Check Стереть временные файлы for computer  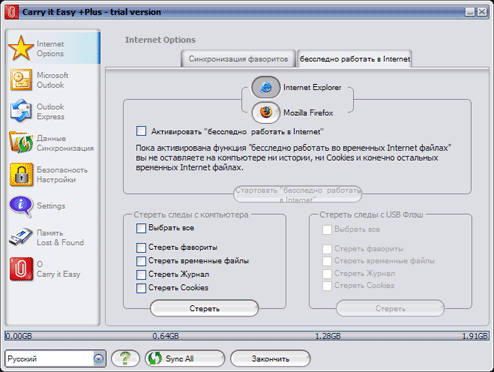pyautogui.click(x=141, y=261)
